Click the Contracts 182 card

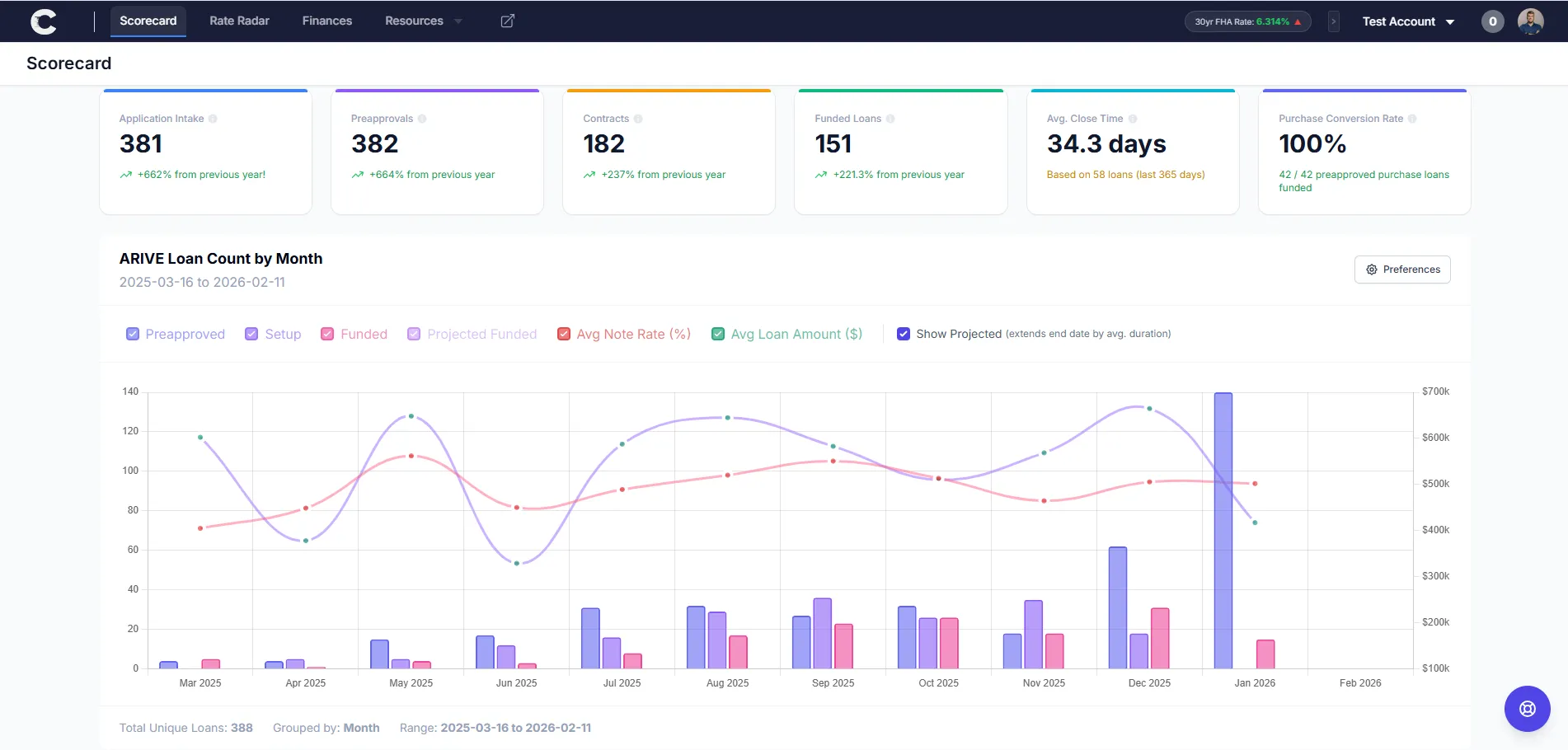tap(669, 152)
